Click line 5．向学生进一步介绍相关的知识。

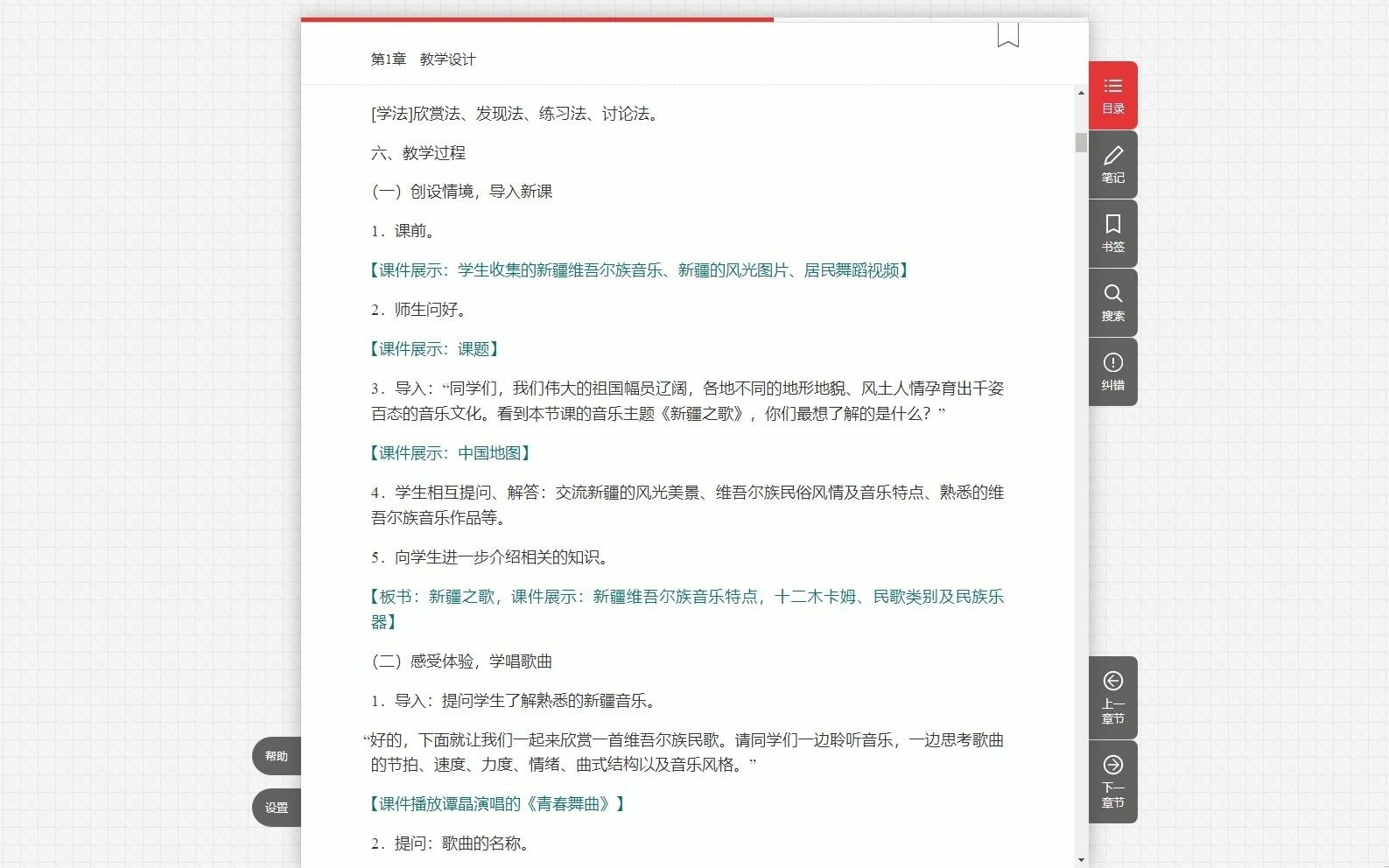[490, 557]
